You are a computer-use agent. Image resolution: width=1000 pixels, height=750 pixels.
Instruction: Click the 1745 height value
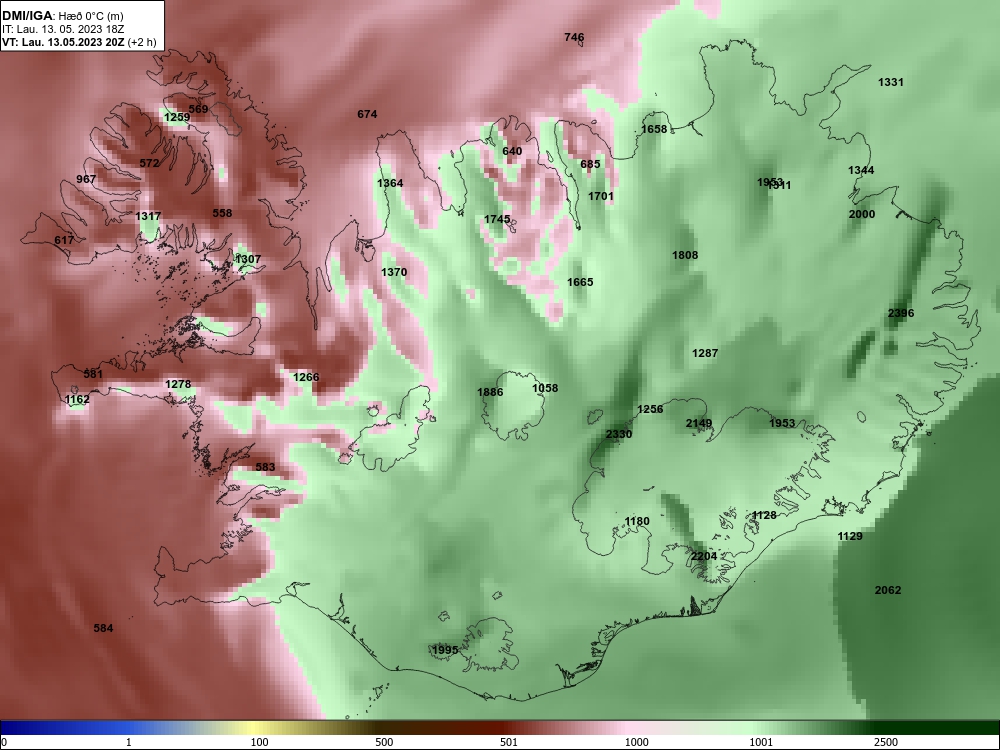497,219
